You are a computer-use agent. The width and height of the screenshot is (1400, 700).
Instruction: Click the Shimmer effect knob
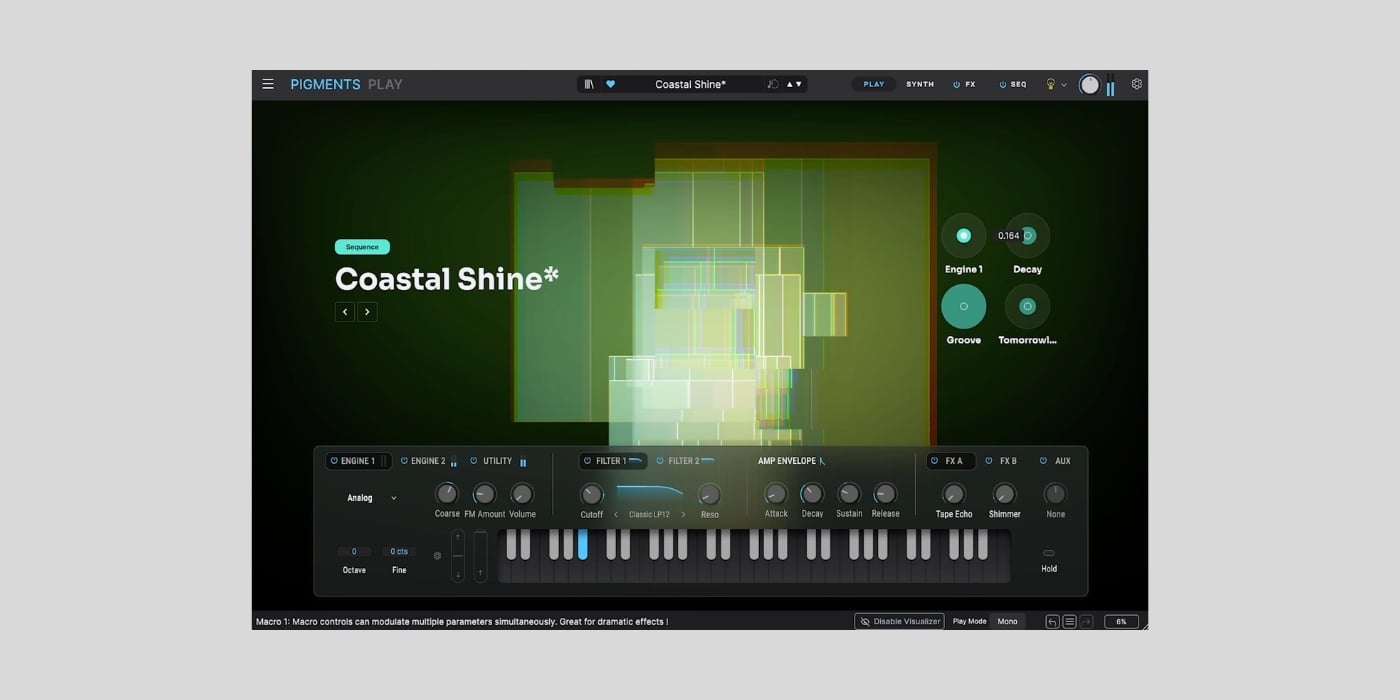[1004, 494]
